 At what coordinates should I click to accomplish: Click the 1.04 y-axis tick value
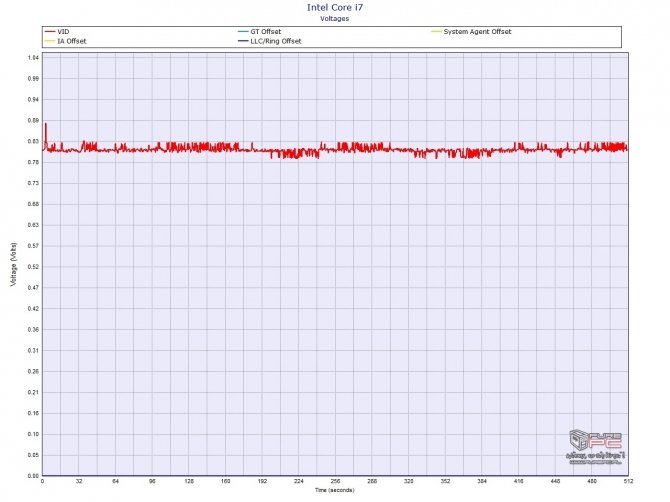(x=33, y=58)
